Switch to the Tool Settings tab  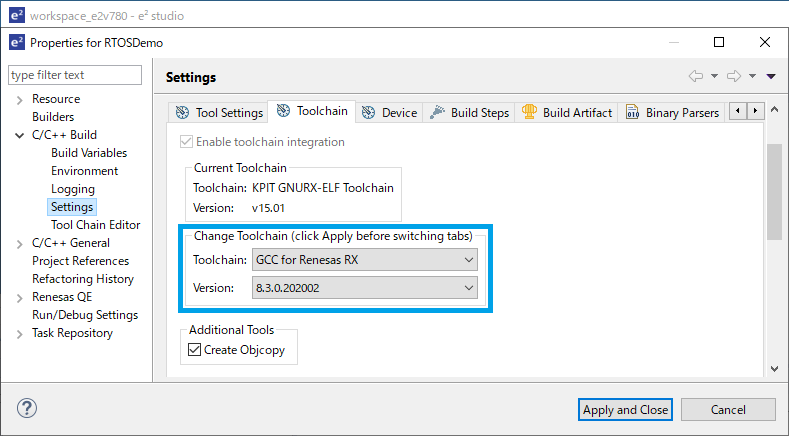click(219, 112)
